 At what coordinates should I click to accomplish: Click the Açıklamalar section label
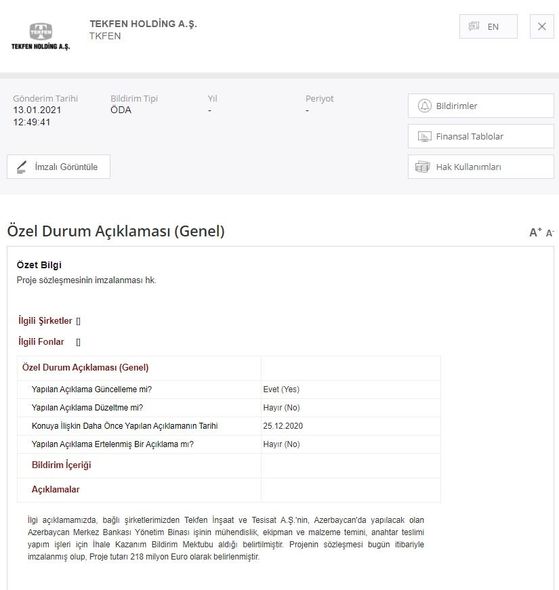(56, 490)
